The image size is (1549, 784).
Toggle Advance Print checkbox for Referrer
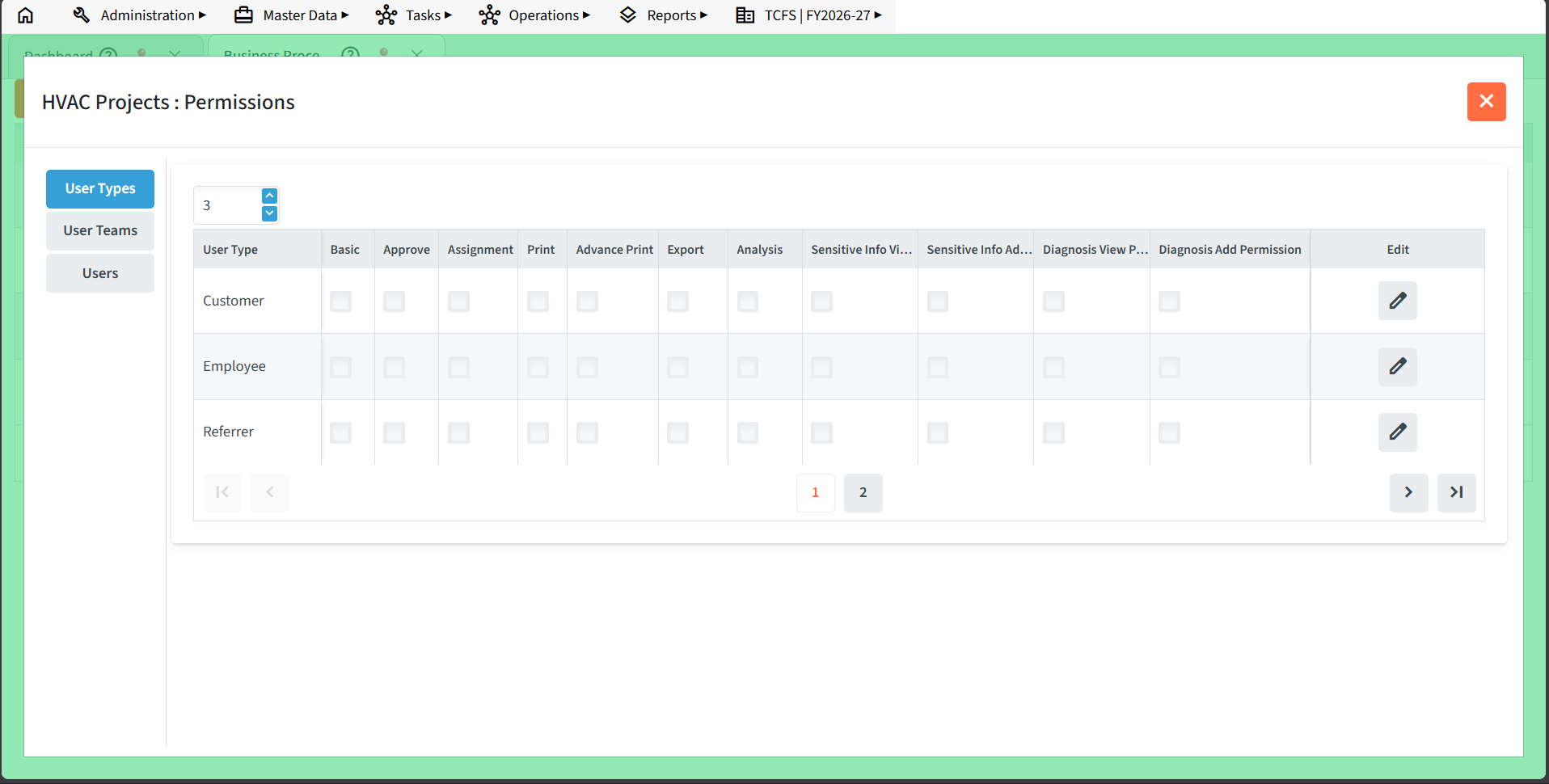588,433
